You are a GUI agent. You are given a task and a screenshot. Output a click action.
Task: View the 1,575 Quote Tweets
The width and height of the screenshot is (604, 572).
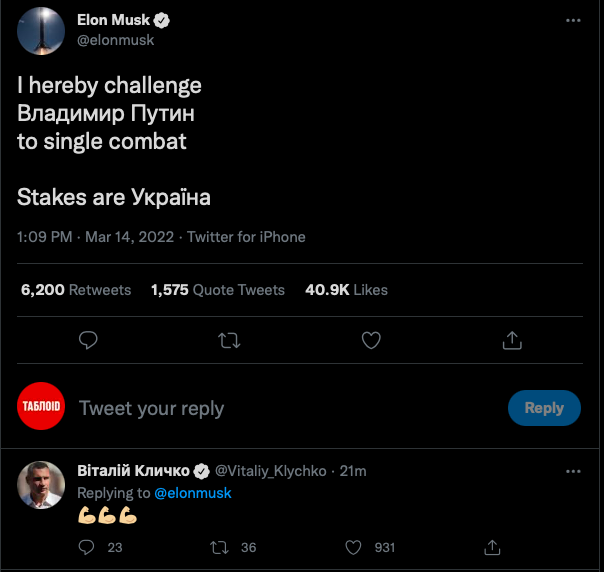(218, 290)
